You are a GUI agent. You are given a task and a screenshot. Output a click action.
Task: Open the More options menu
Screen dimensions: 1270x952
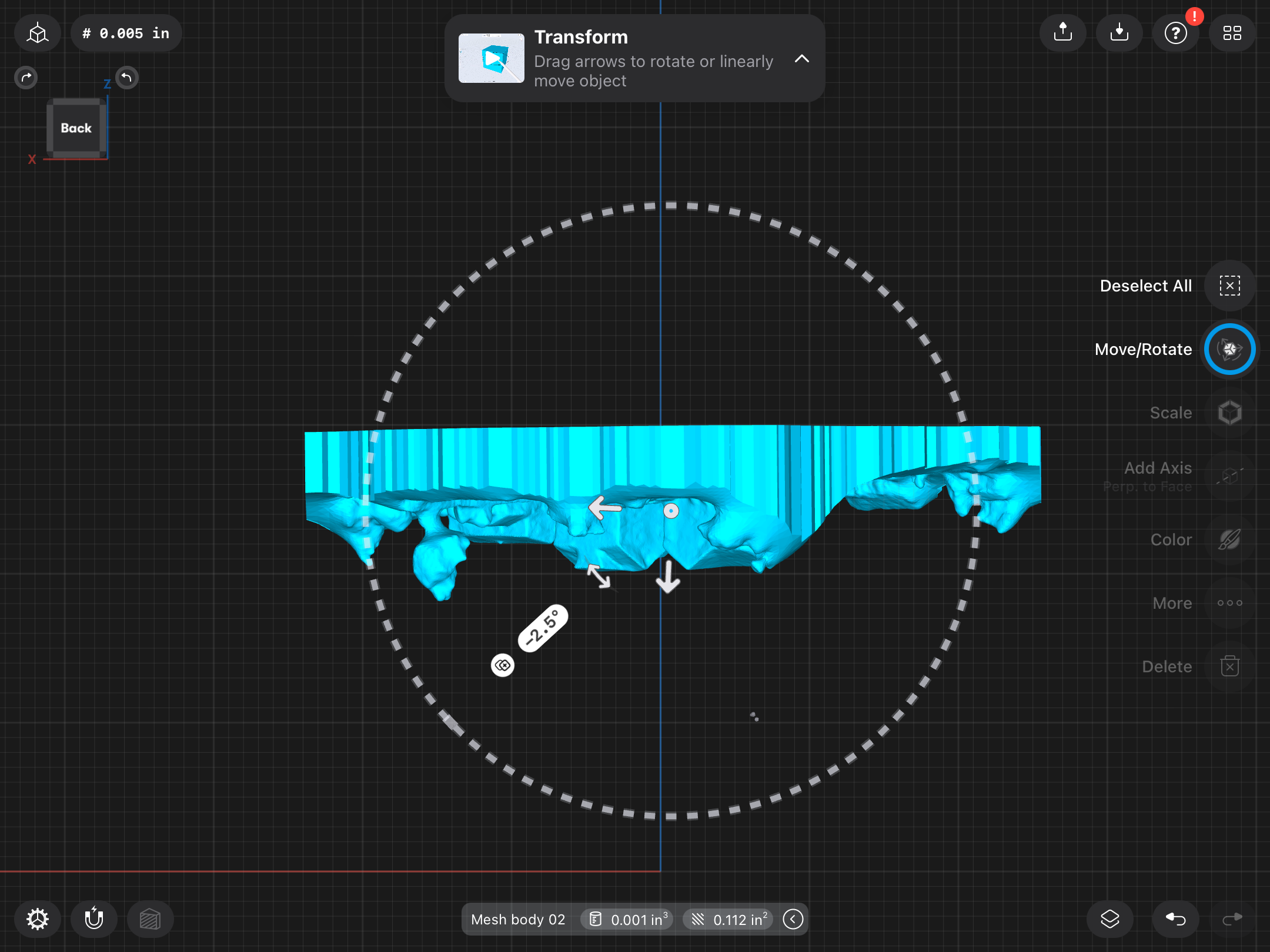pos(1229,603)
